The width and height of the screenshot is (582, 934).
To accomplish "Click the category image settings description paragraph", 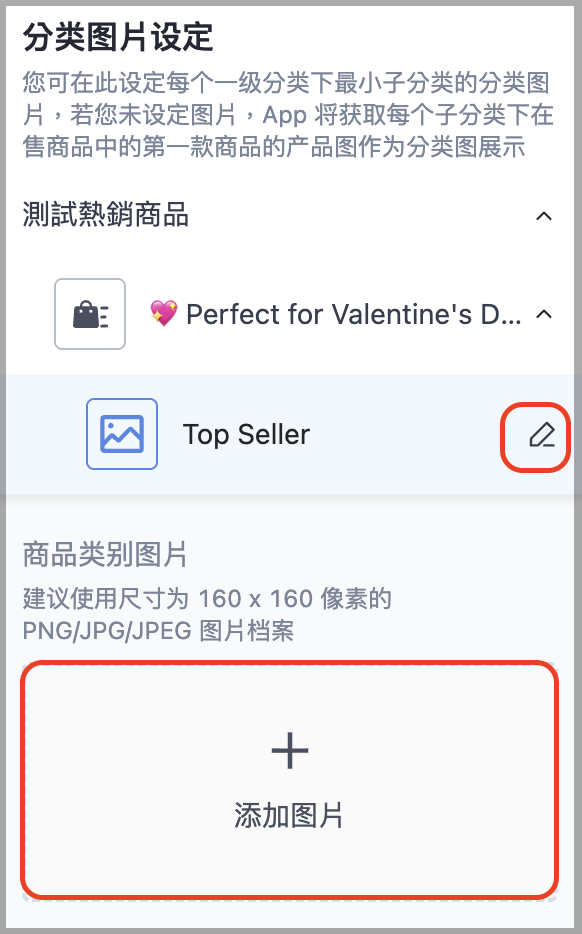I will pos(288,115).
